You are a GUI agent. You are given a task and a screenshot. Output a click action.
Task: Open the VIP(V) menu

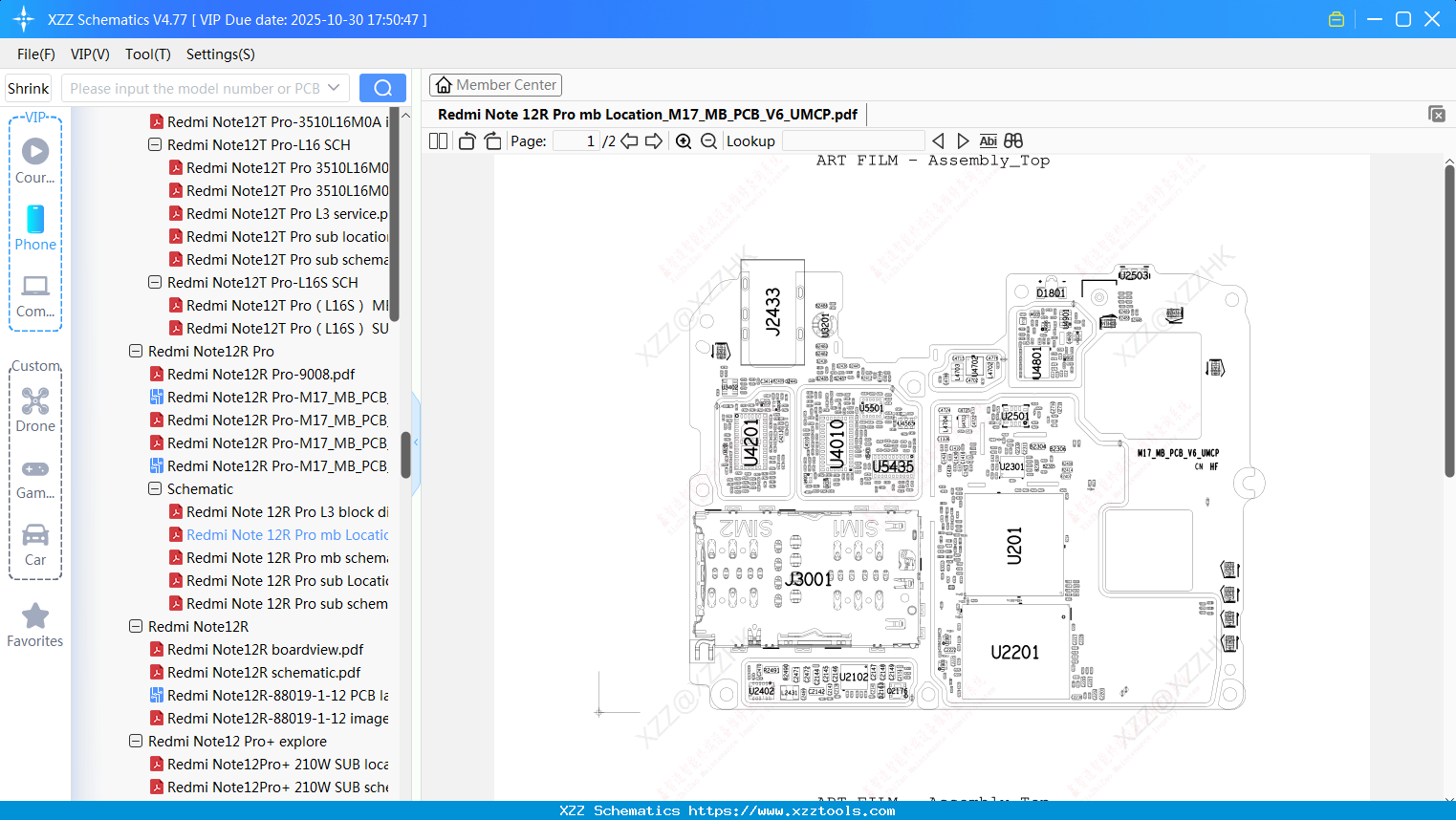pyautogui.click(x=89, y=54)
